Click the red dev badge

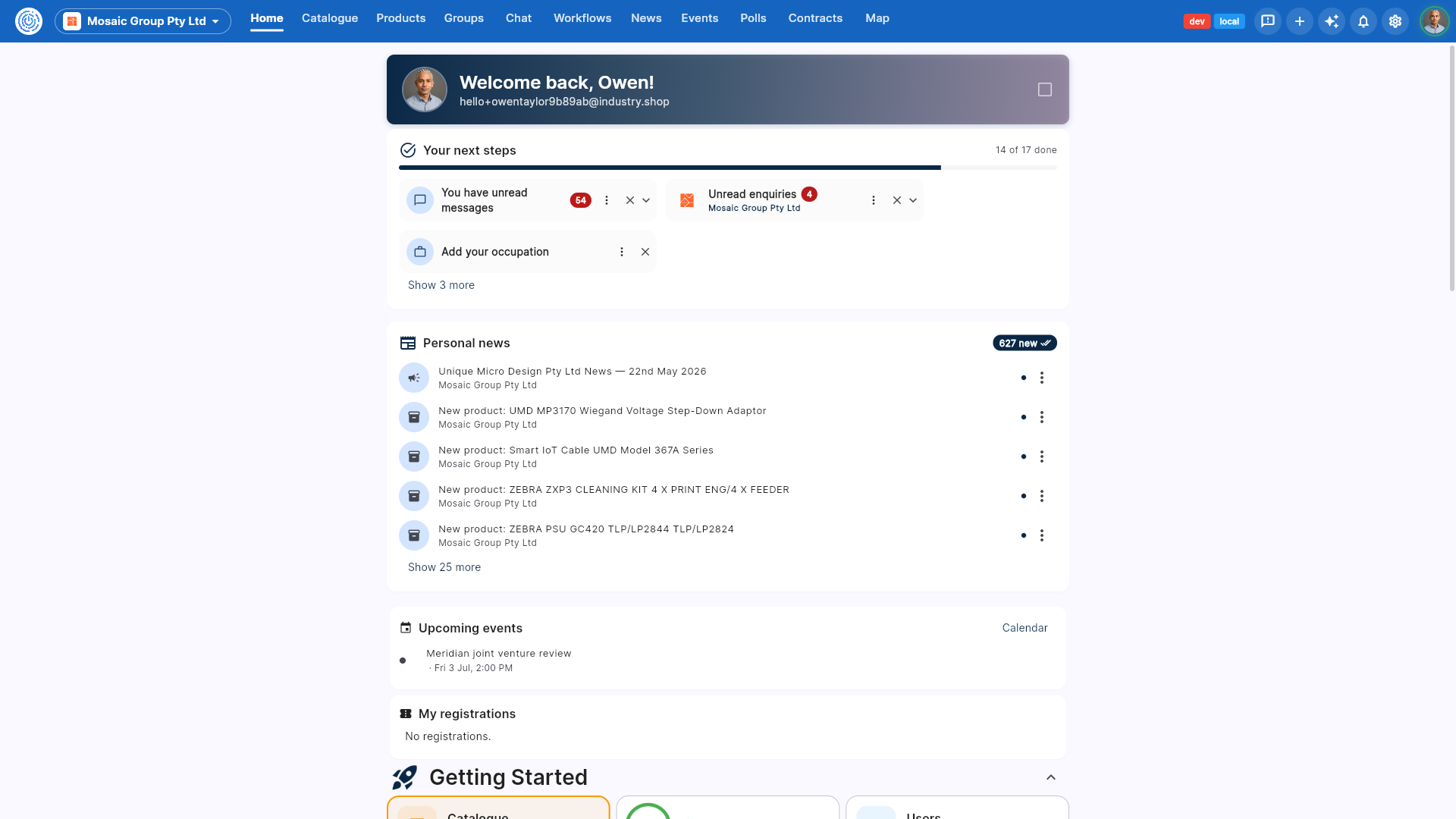coord(1197,21)
